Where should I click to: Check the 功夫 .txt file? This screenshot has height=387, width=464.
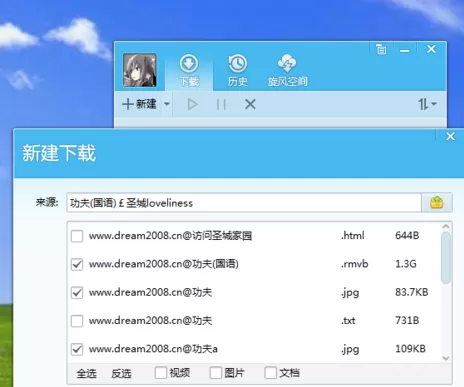(77, 321)
